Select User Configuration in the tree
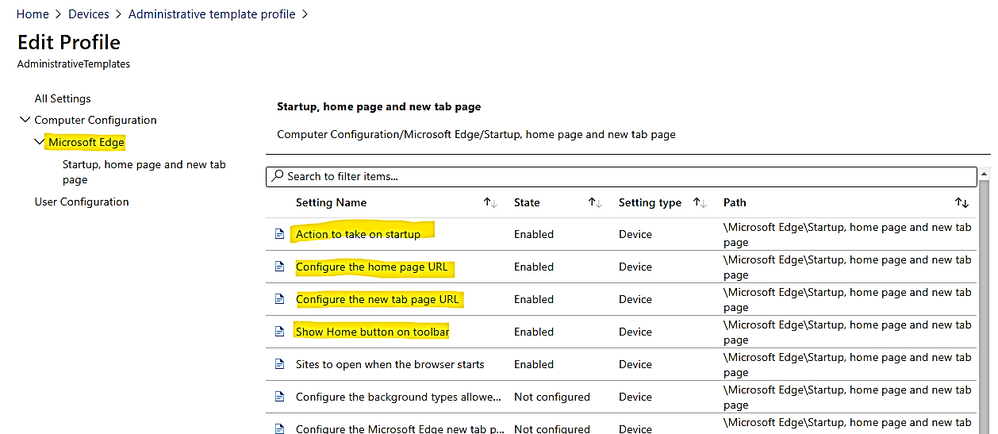998x434 pixels. [x=81, y=202]
